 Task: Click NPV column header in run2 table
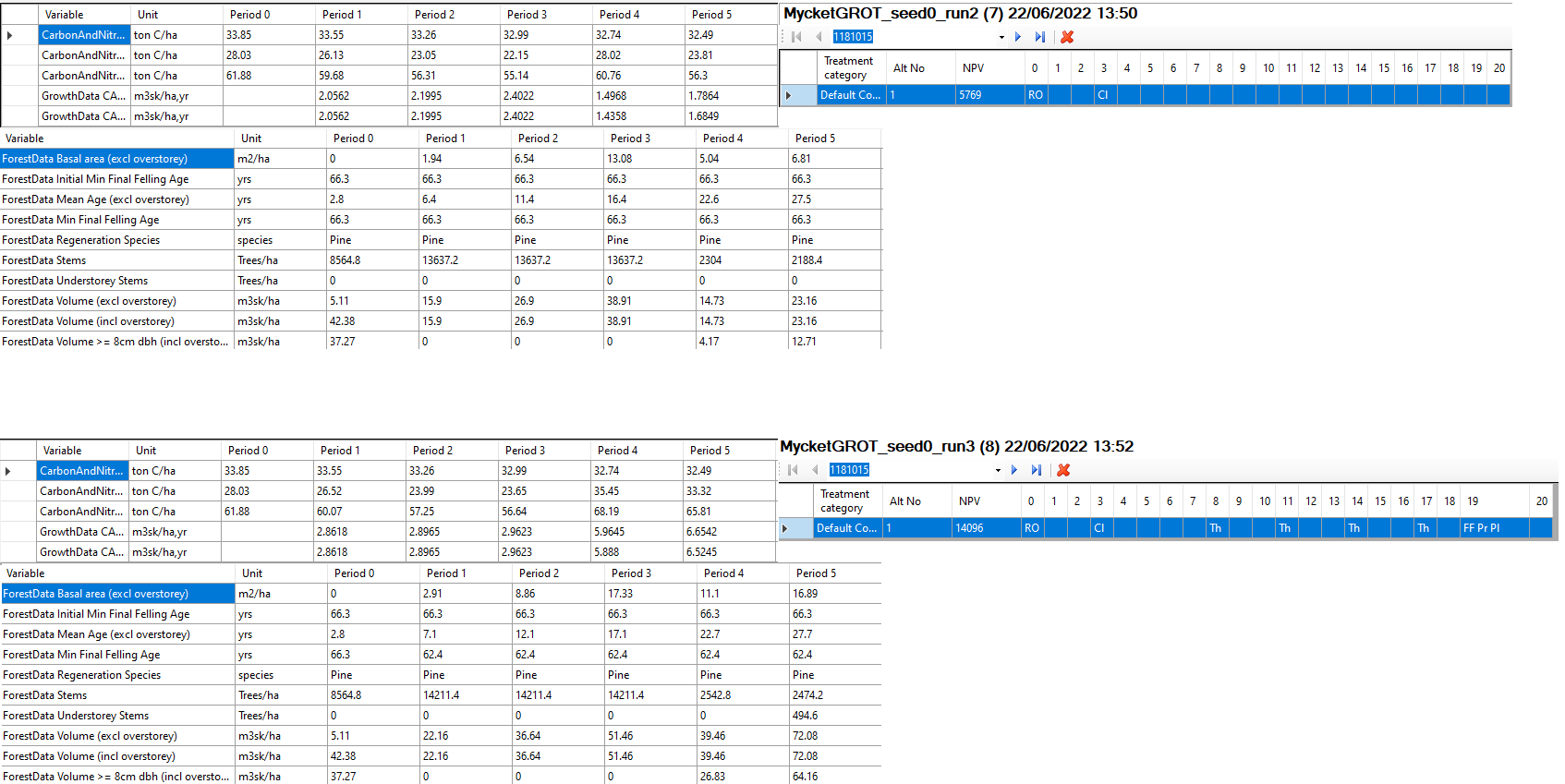point(973,68)
